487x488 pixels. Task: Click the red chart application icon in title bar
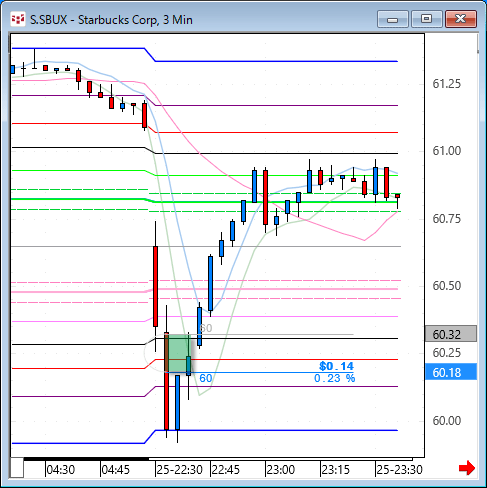click(x=18, y=19)
